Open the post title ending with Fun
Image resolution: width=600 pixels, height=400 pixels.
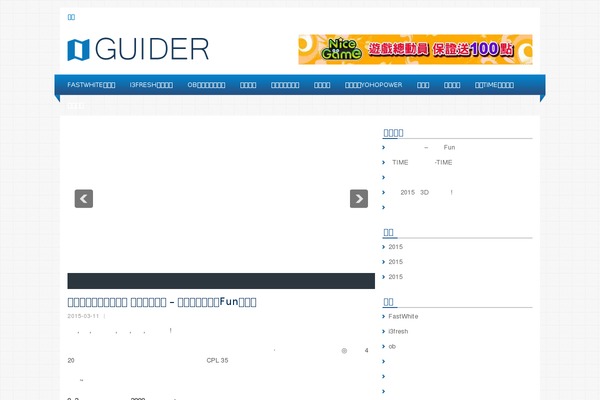coord(162,302)
